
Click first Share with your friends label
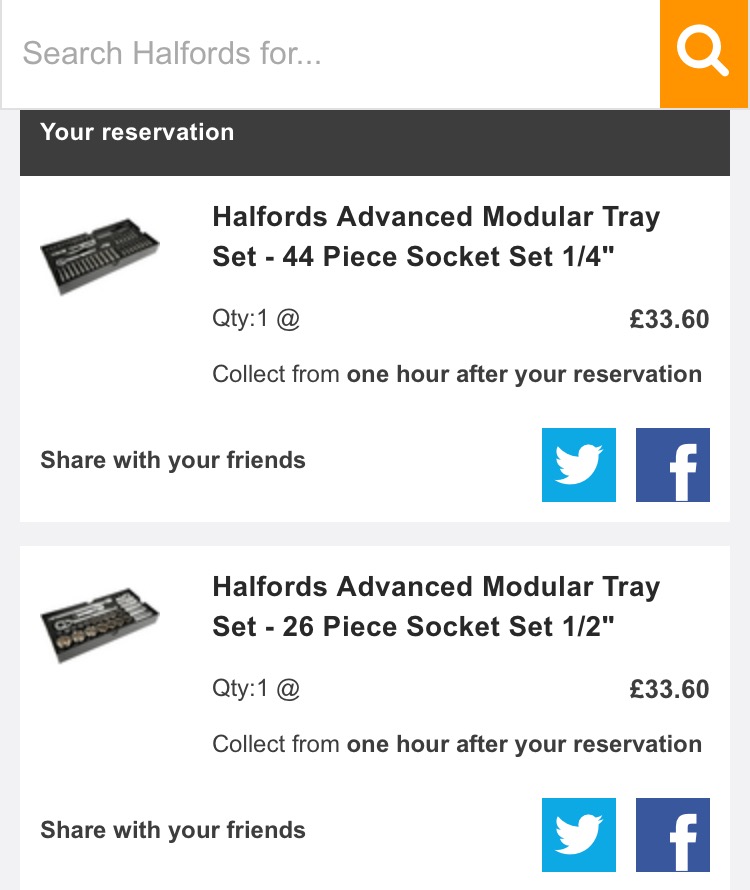point(173,460)
